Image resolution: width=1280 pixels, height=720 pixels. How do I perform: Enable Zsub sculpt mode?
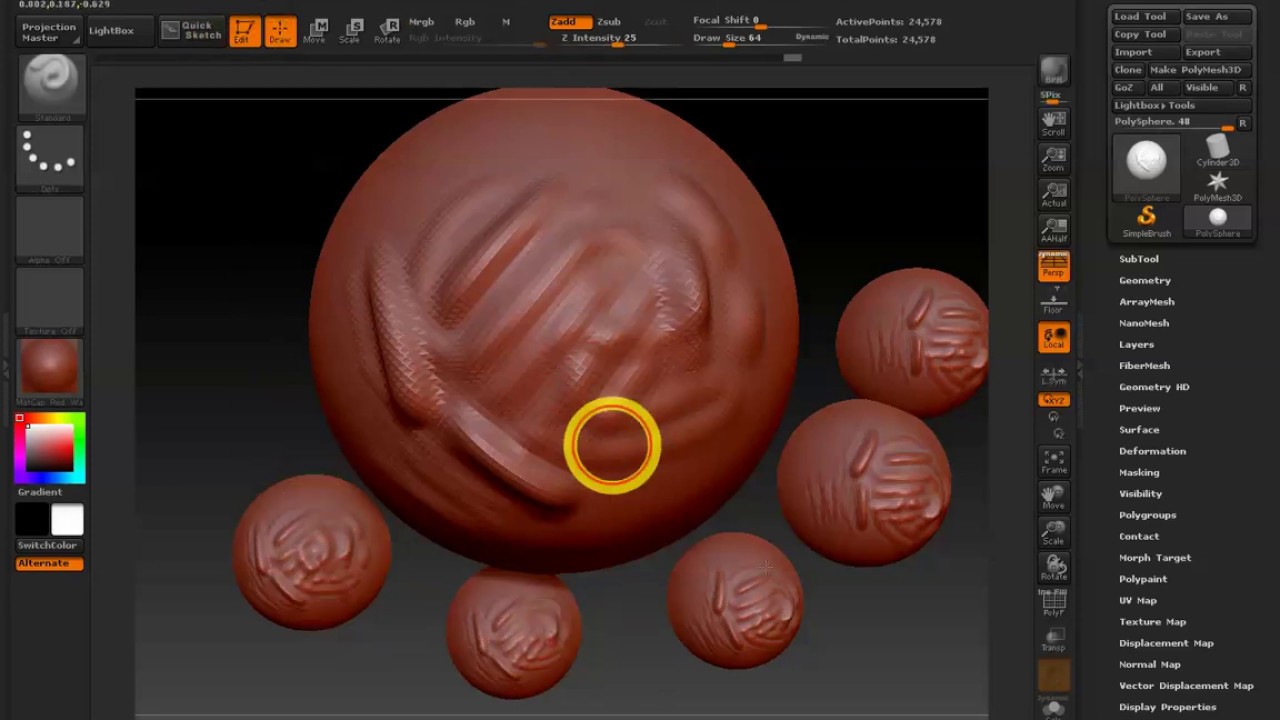pyautogui.click(x=609, y=22)
